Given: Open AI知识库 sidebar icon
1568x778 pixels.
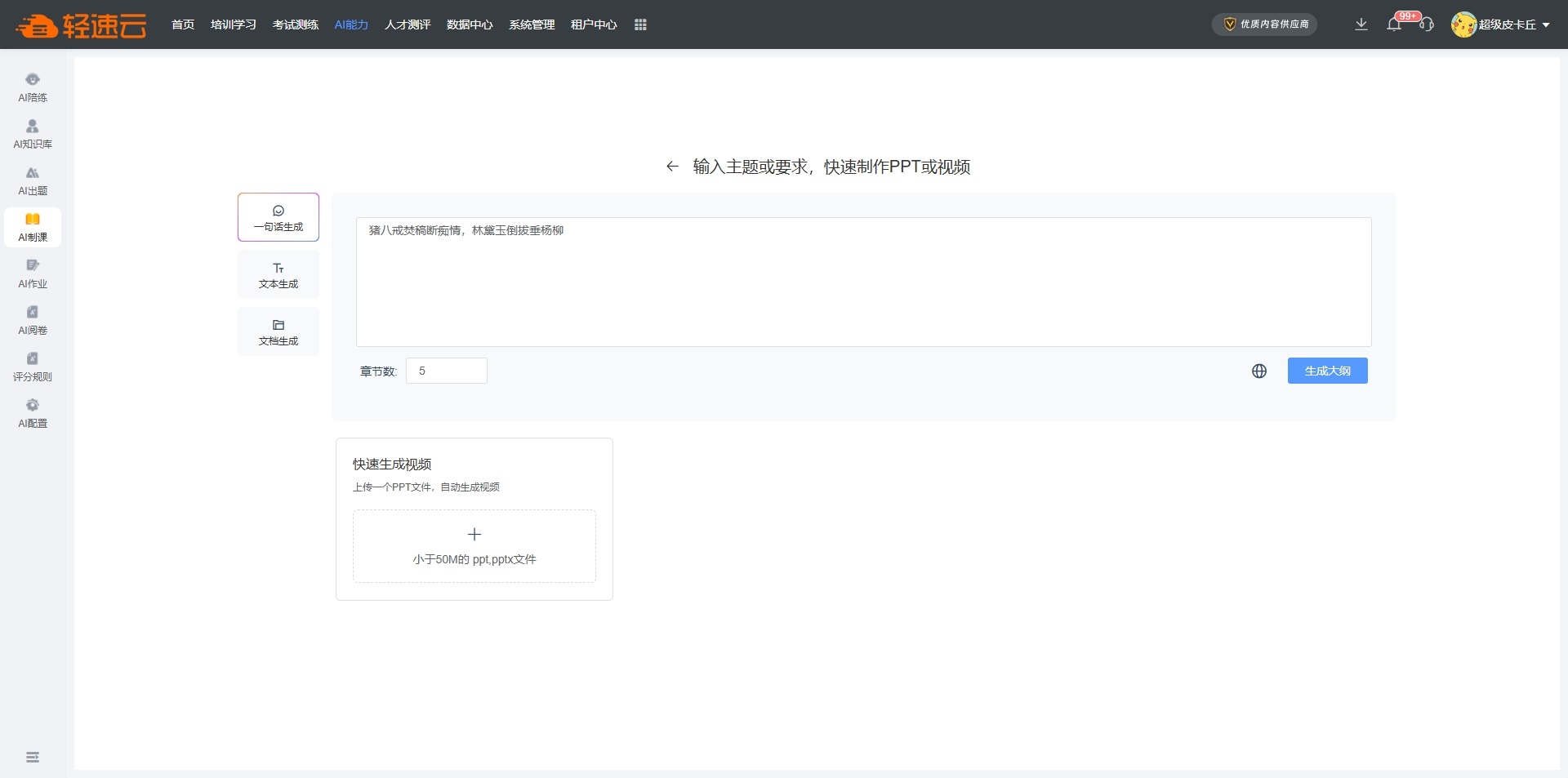Looking at the screenshot, I should 33,134.
